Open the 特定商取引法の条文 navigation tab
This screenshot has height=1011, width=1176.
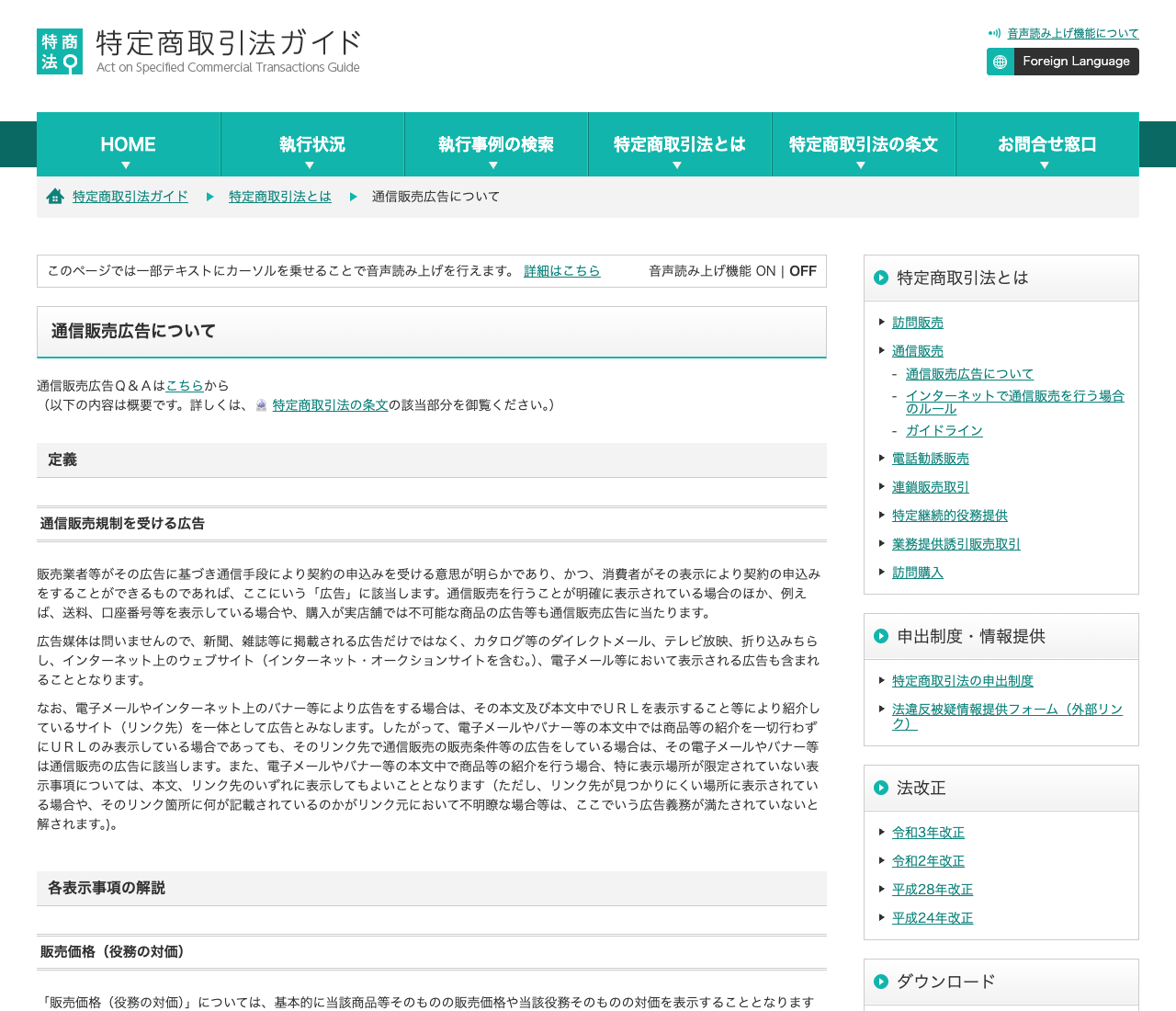point(864,144)
